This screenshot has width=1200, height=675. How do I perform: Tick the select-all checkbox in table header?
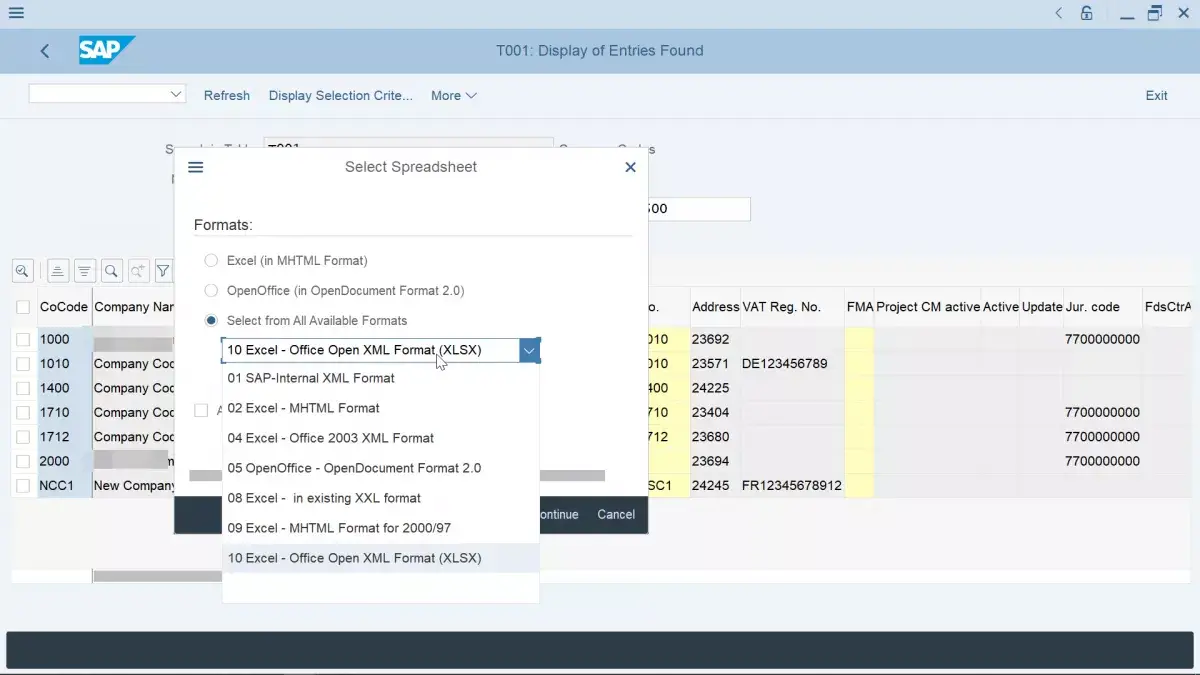pyautogui.click(x=23, y=307)
